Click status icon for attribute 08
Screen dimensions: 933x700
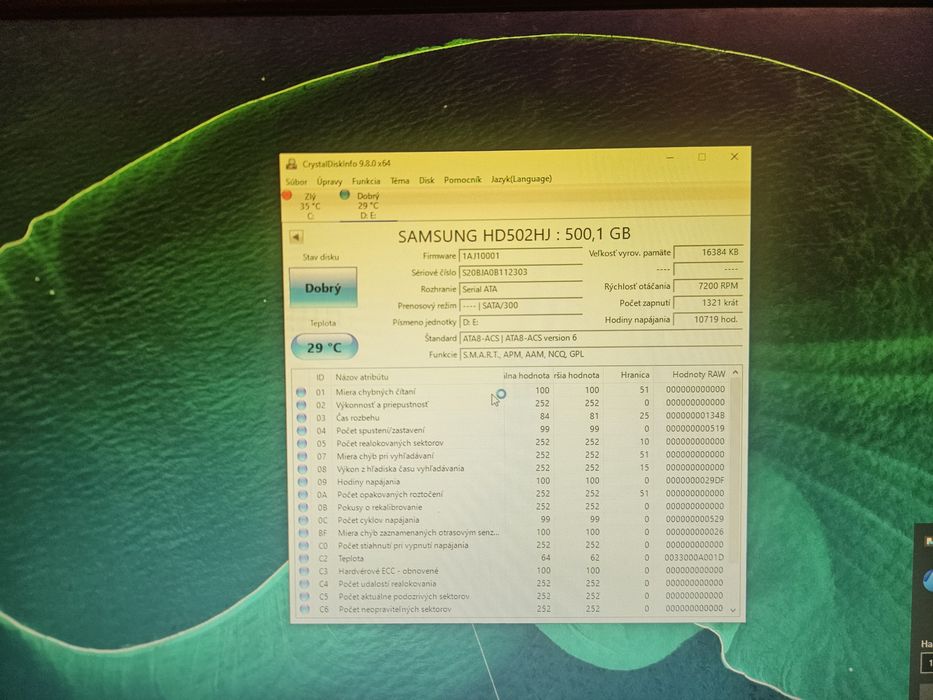coord(302,469)
